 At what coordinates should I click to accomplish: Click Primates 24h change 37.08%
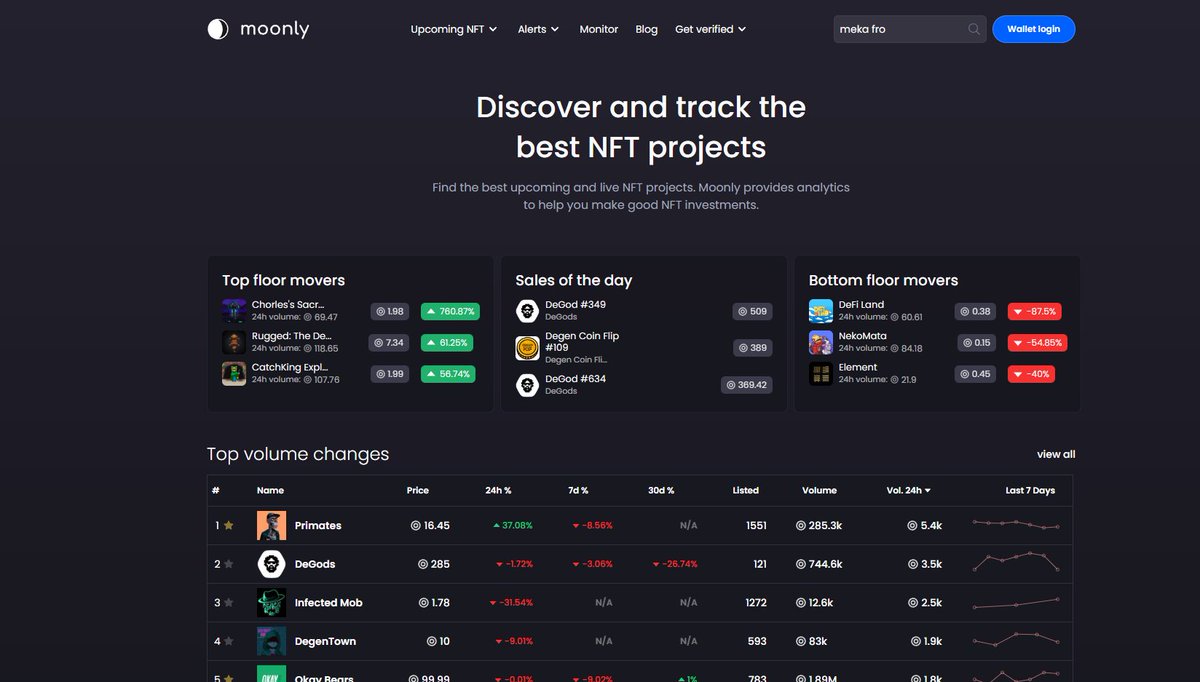click(512, 525)
